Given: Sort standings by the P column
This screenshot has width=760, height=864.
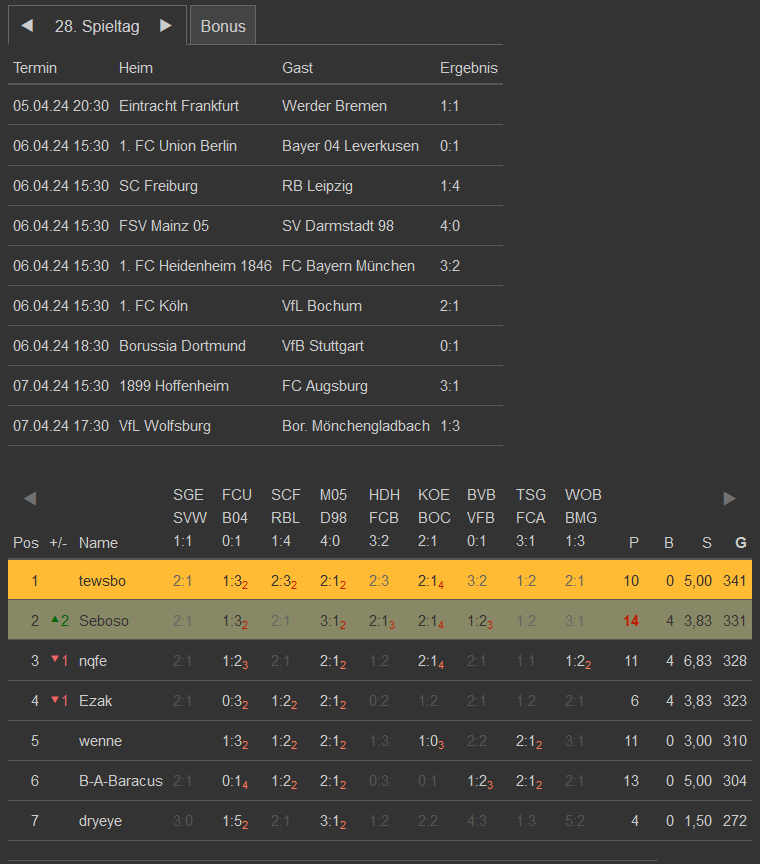Looking at the screenshot, I should 633,543.
